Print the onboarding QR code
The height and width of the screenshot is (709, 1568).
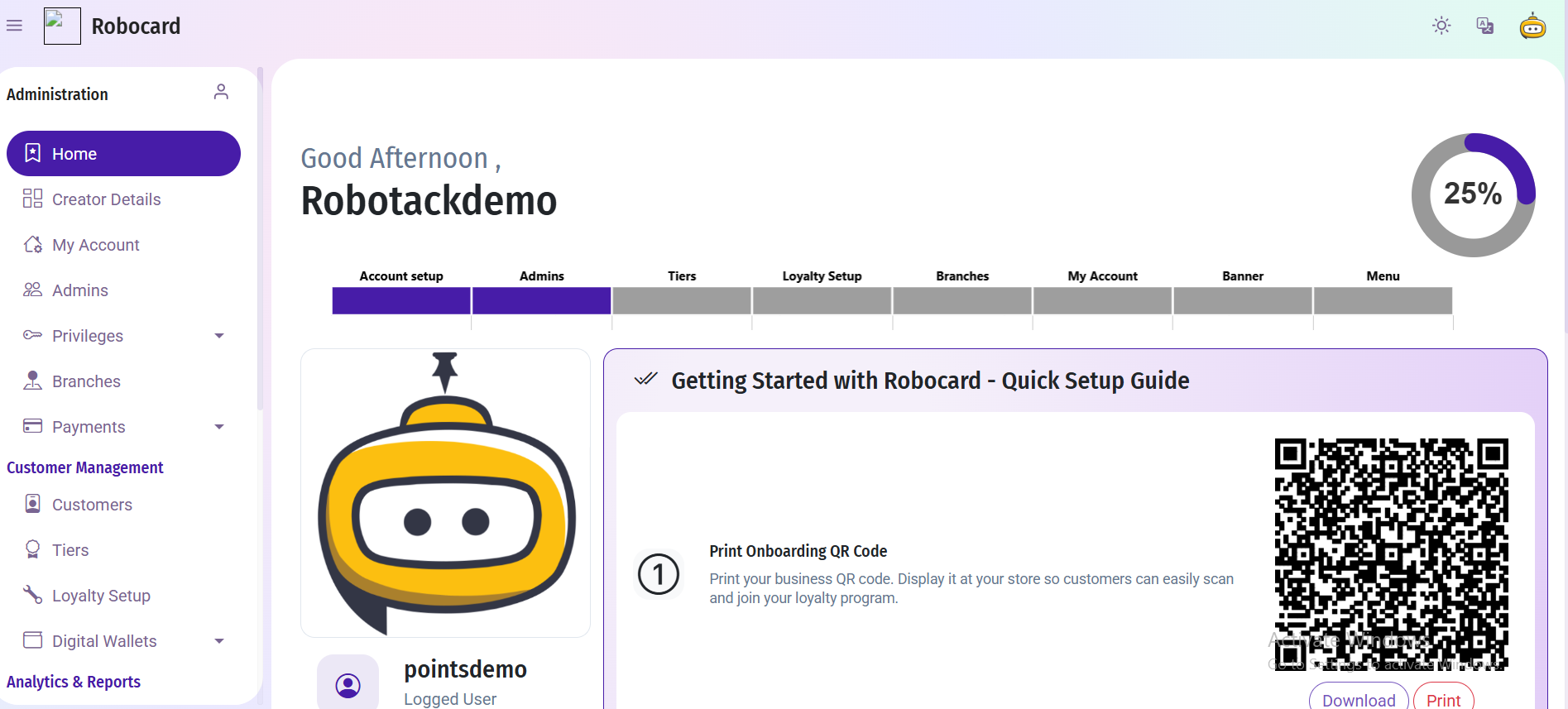click(1444, 697)
